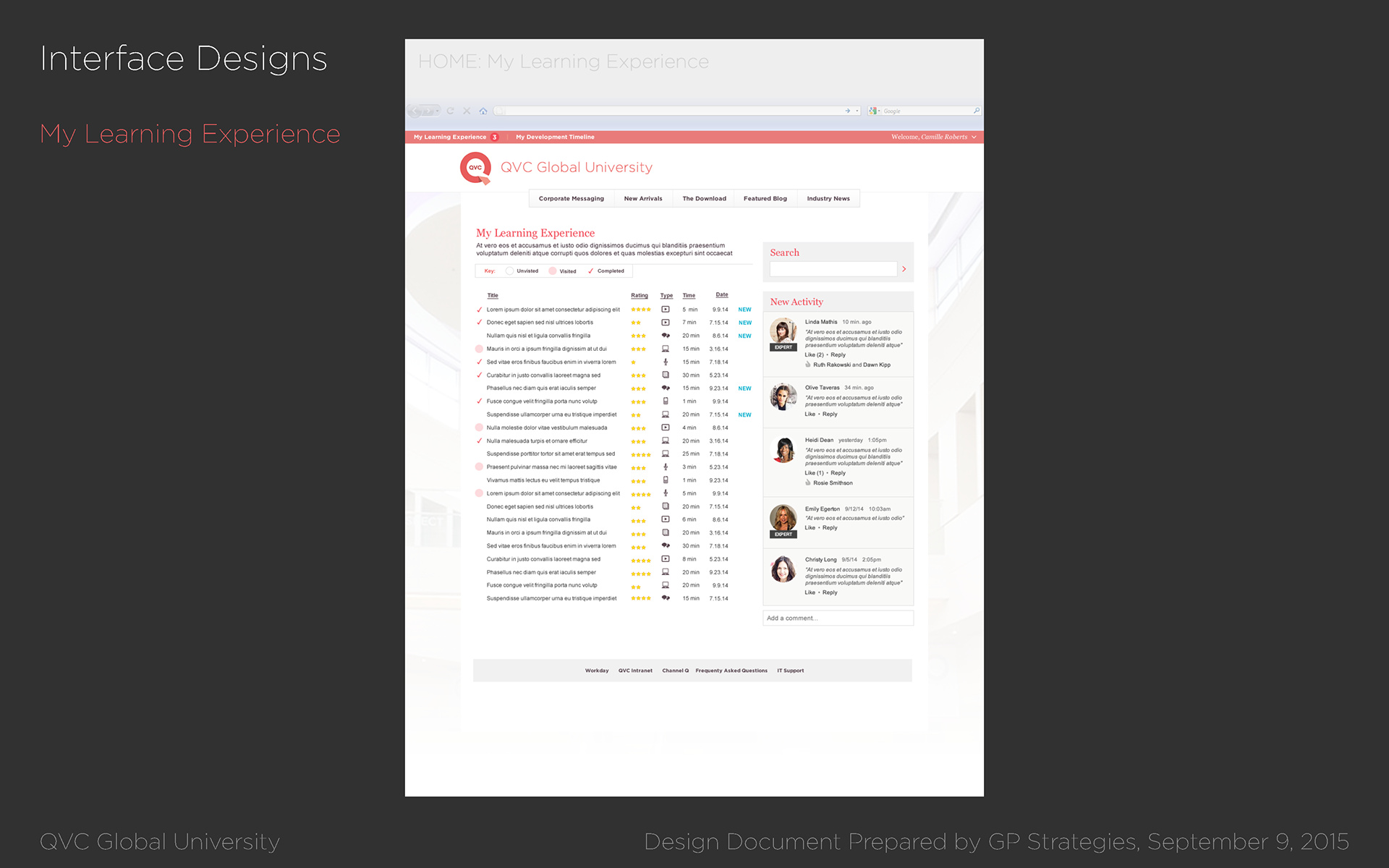Click the Completed key checkmark
This screenshot has width=1389, height=868.
[590, 271]
